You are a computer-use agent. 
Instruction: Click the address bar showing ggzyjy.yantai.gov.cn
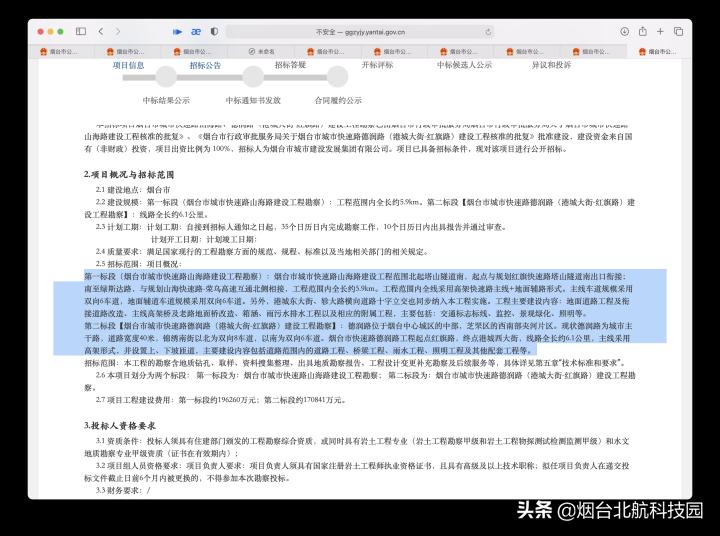click(360, 32)
